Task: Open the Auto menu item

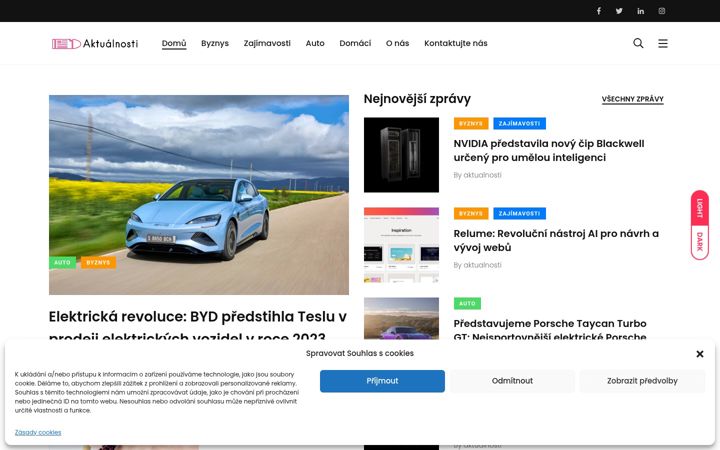Action: coord(315,43)
